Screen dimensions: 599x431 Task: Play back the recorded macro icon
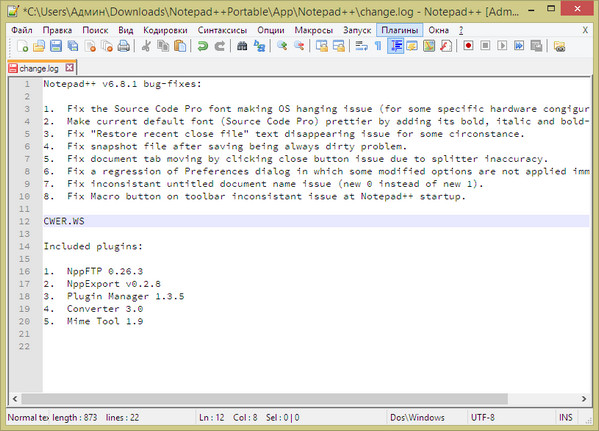(502, 46)
